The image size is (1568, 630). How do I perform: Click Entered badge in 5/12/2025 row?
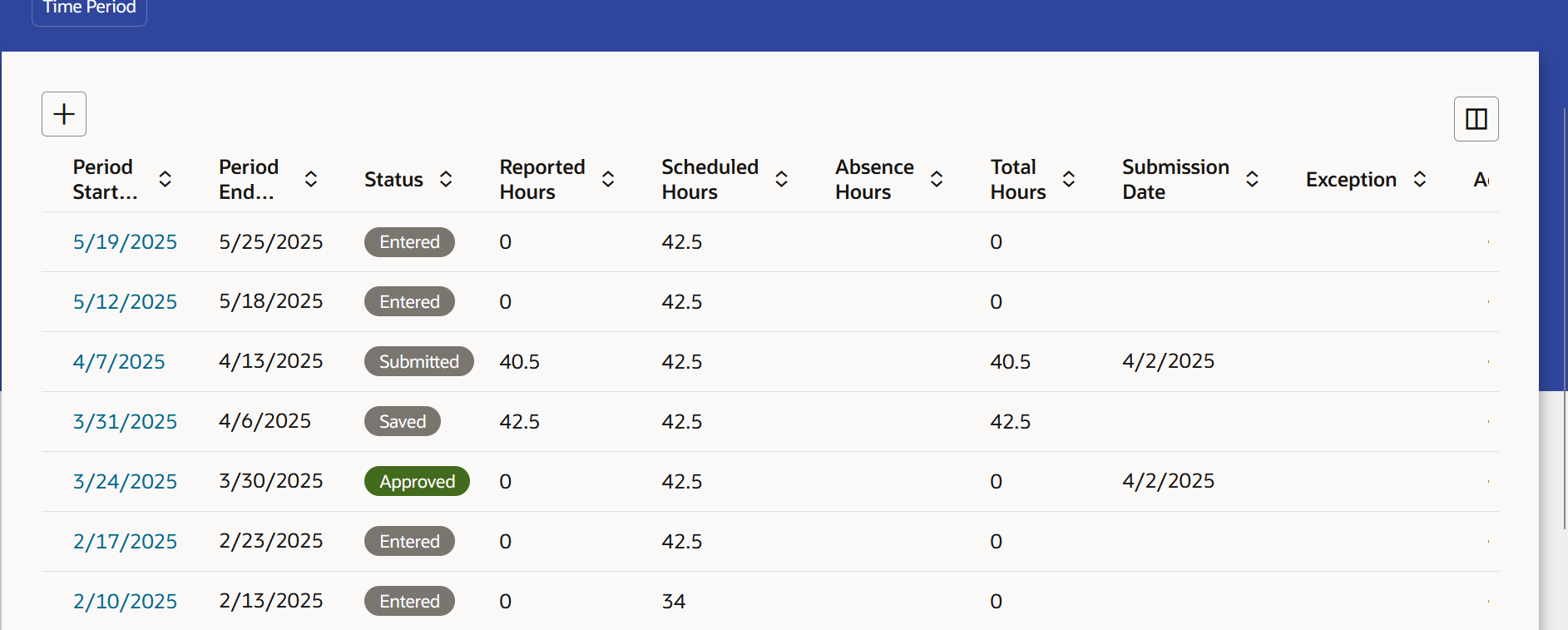coord(409,301)
